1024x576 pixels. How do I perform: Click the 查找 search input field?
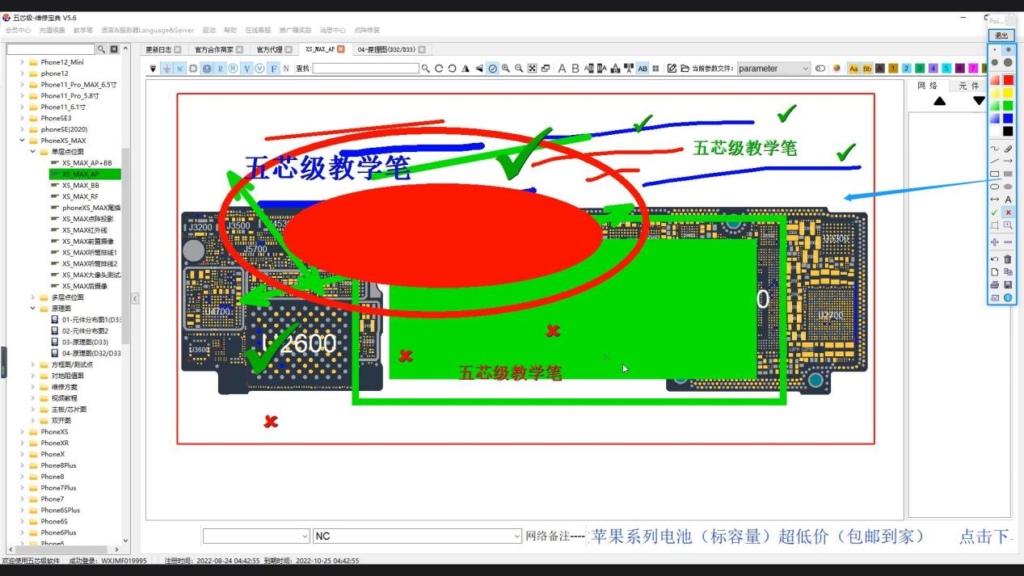(366, 68)
